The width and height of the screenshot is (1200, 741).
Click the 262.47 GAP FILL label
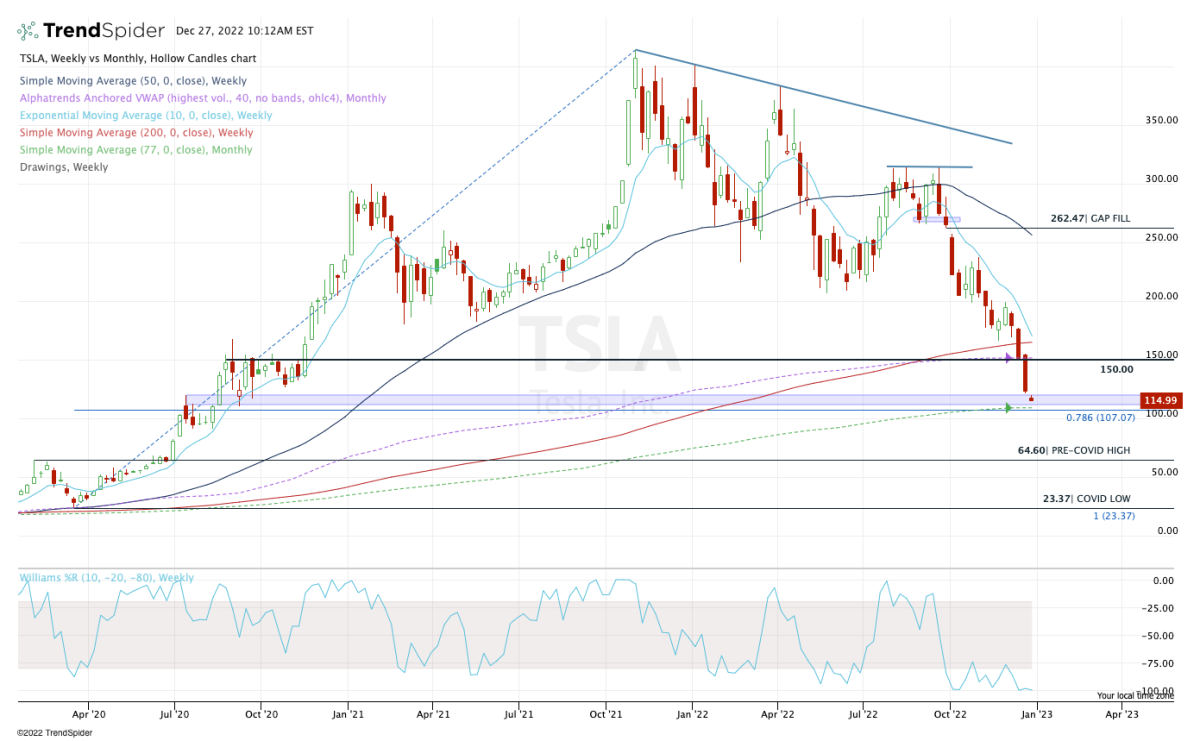[1092, 218]
